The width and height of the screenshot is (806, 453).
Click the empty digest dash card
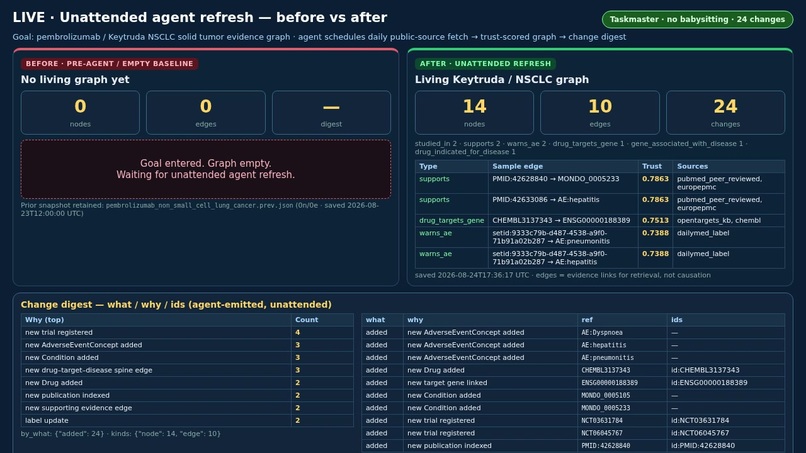331,113
